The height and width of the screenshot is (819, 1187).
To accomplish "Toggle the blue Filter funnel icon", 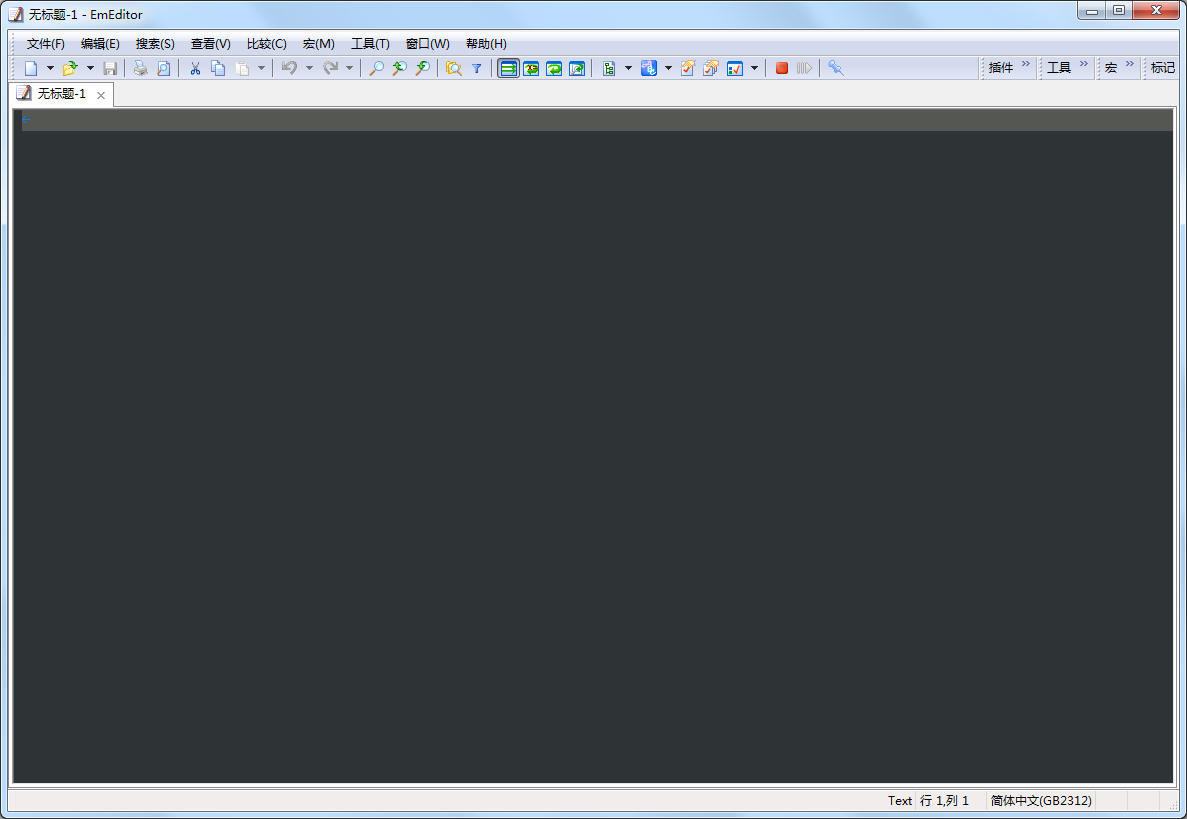I will click(x=477, y=68).
